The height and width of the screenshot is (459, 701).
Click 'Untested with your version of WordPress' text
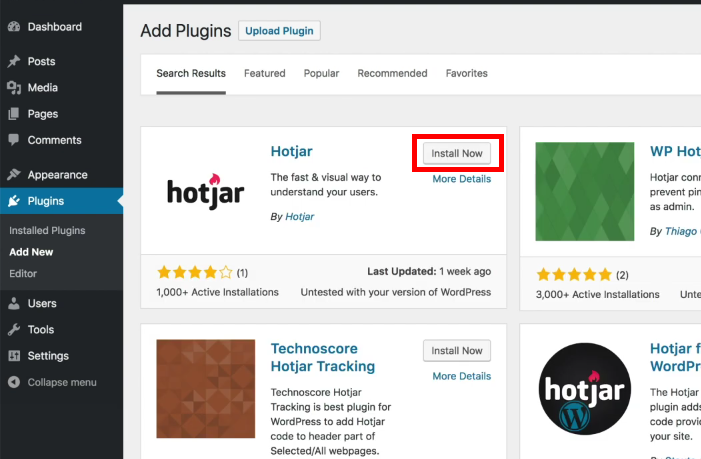(396, 292)
